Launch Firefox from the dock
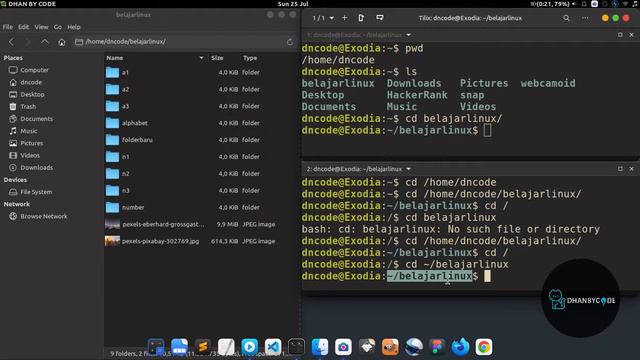Image resolution: width=640 pixels, height=360 pixels. tap(460, 347)
